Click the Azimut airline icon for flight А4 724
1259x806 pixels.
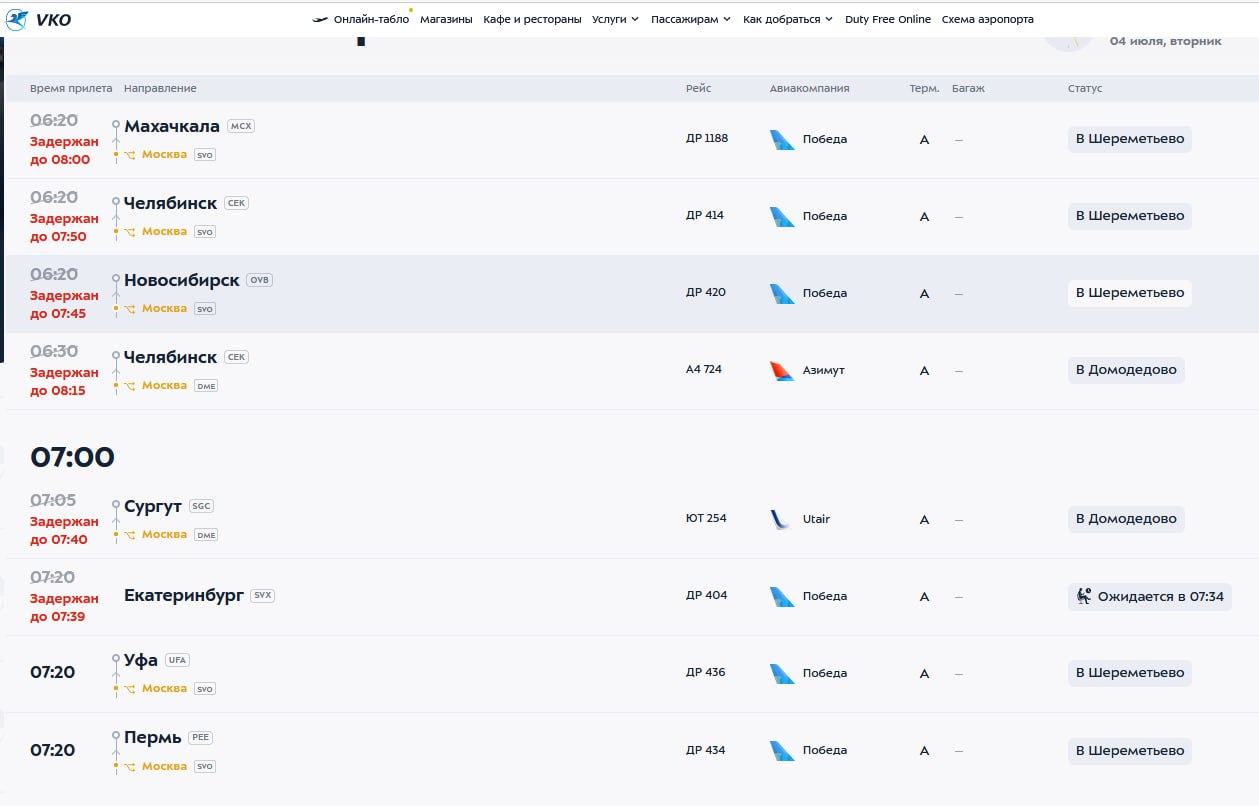click(x=782, y=370)
